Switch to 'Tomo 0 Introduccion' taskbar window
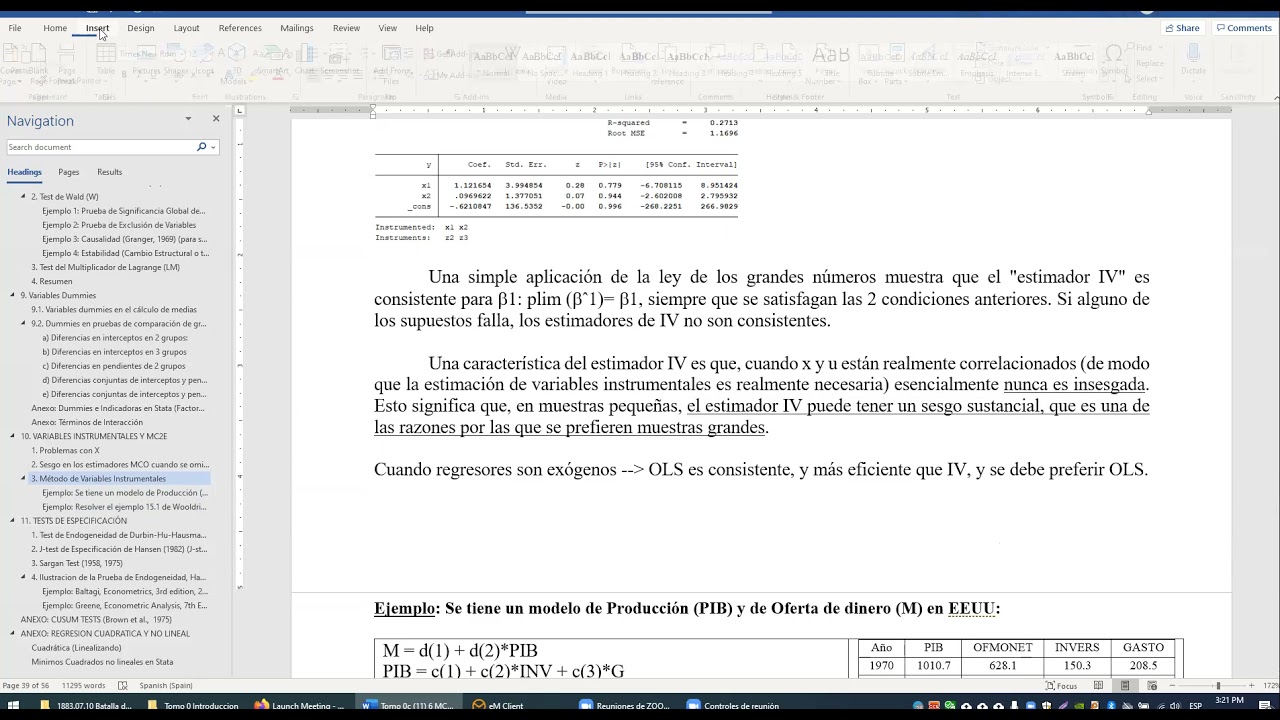This screenshot has height=720, width=1280. [192, 706]
